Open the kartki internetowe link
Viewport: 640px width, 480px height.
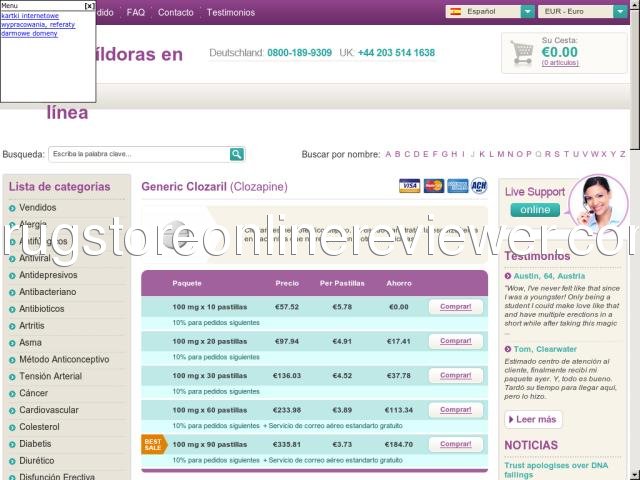[30, 16]
